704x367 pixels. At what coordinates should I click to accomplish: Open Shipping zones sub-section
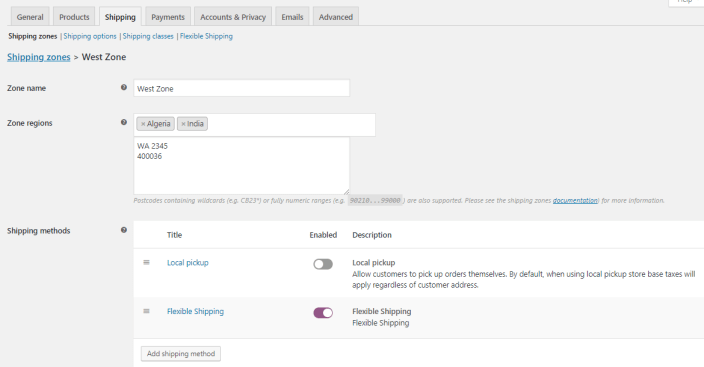33,36
